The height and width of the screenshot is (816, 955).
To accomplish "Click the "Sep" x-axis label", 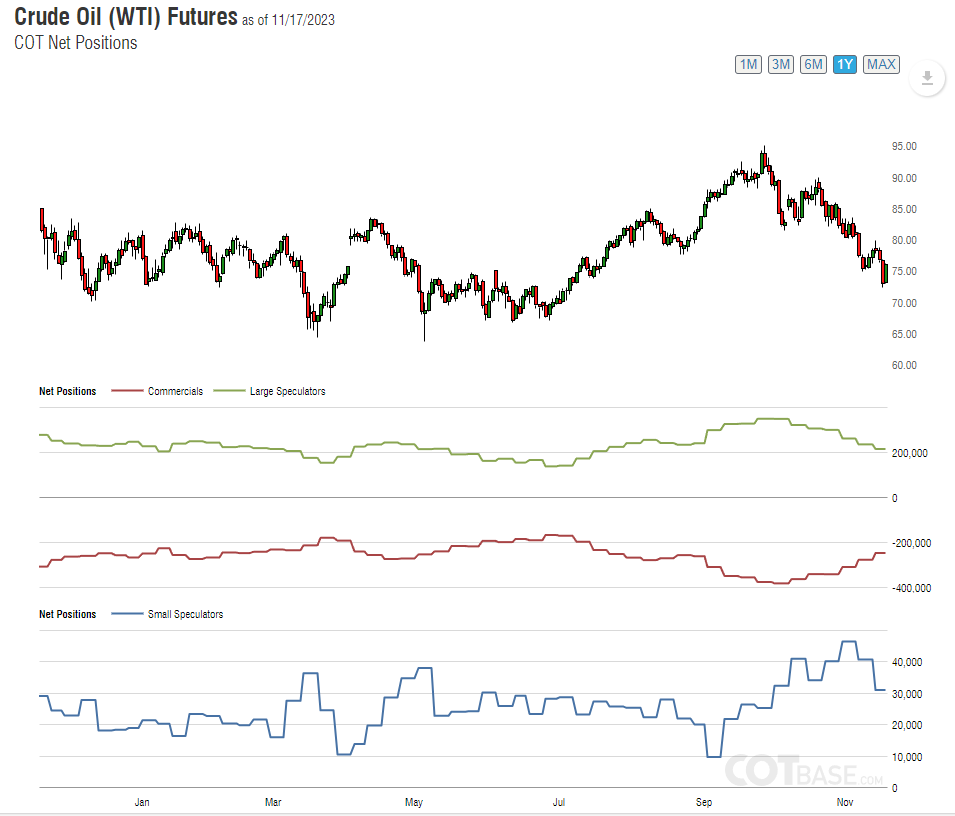I will (x=704, y=801).
